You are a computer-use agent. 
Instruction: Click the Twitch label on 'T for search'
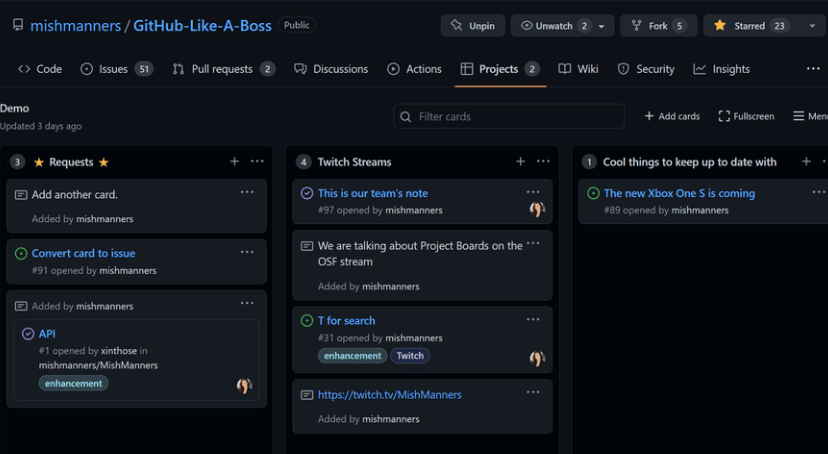410,356
